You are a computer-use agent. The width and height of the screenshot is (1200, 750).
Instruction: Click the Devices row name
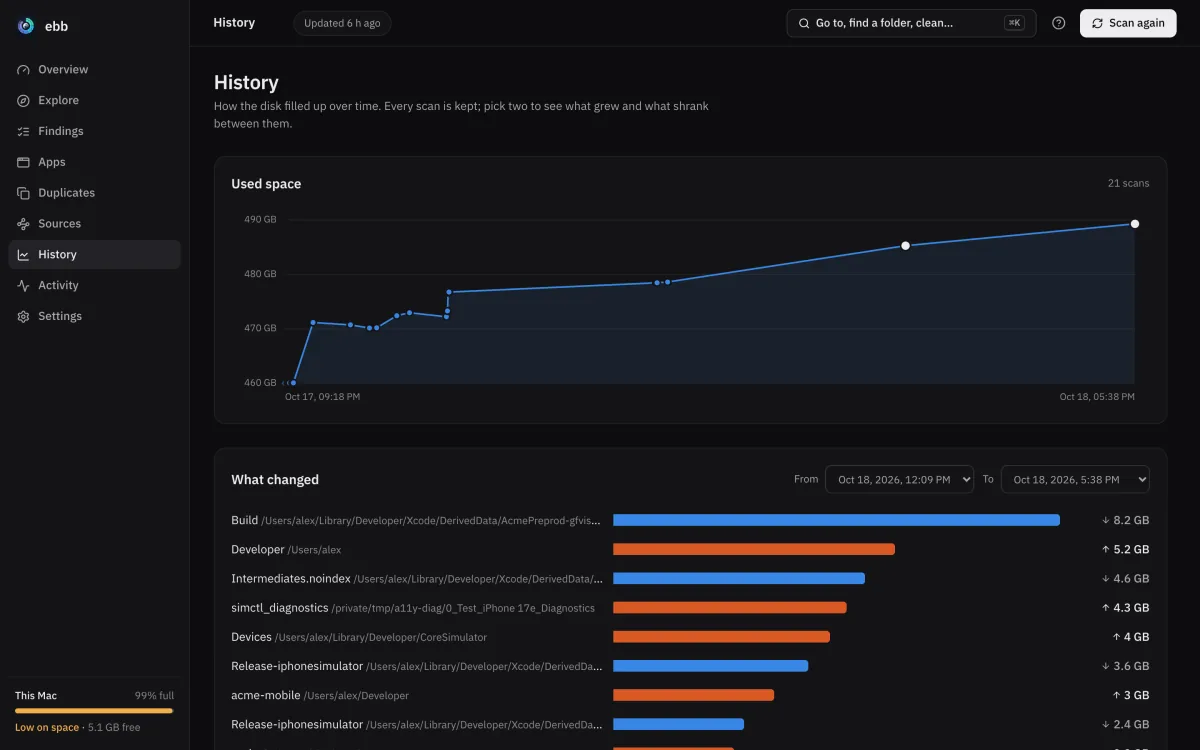[251, 637]
